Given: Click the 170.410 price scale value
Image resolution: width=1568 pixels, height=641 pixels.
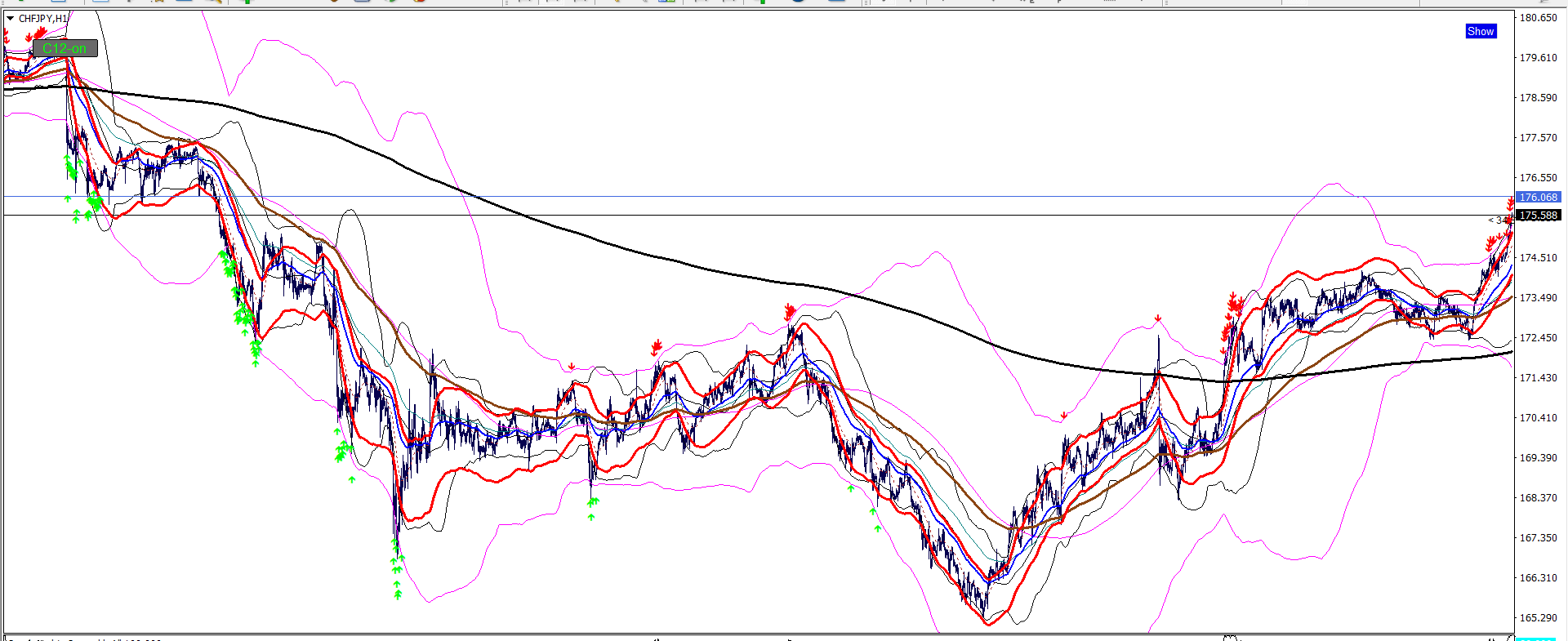Looking at the screenshot, I should click(1538, 417).
